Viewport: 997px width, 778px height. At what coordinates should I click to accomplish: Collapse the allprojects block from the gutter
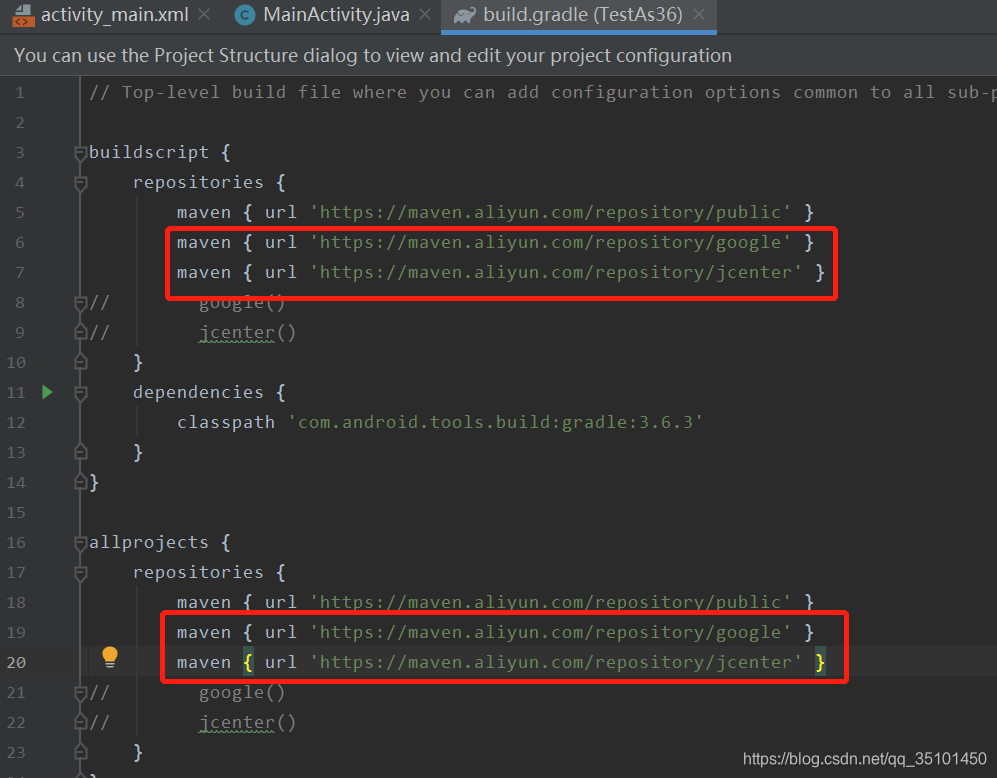coord(79,542)
